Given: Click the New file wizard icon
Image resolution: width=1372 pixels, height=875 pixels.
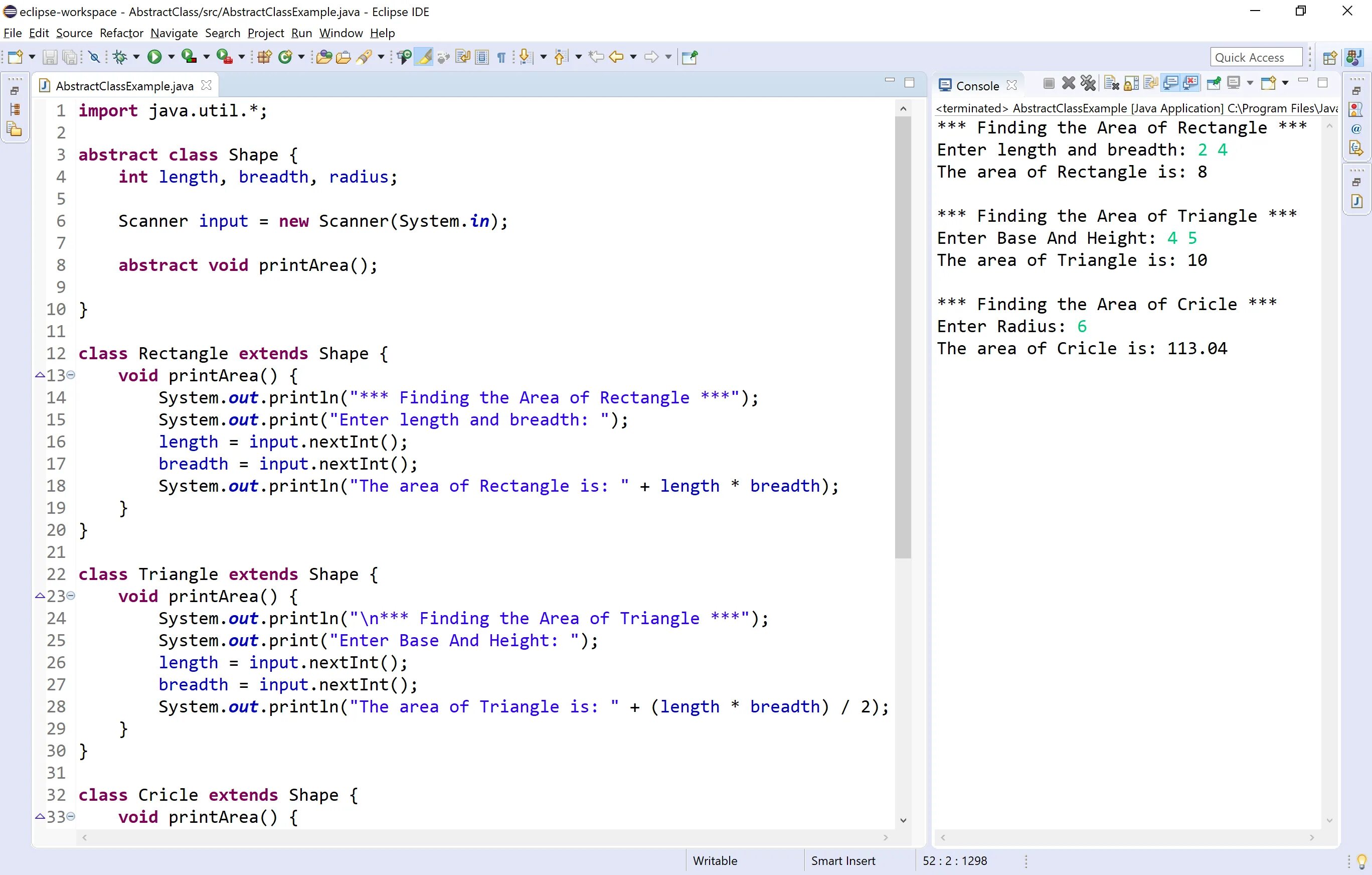Looking at the screenshot, I should point(16,57).
